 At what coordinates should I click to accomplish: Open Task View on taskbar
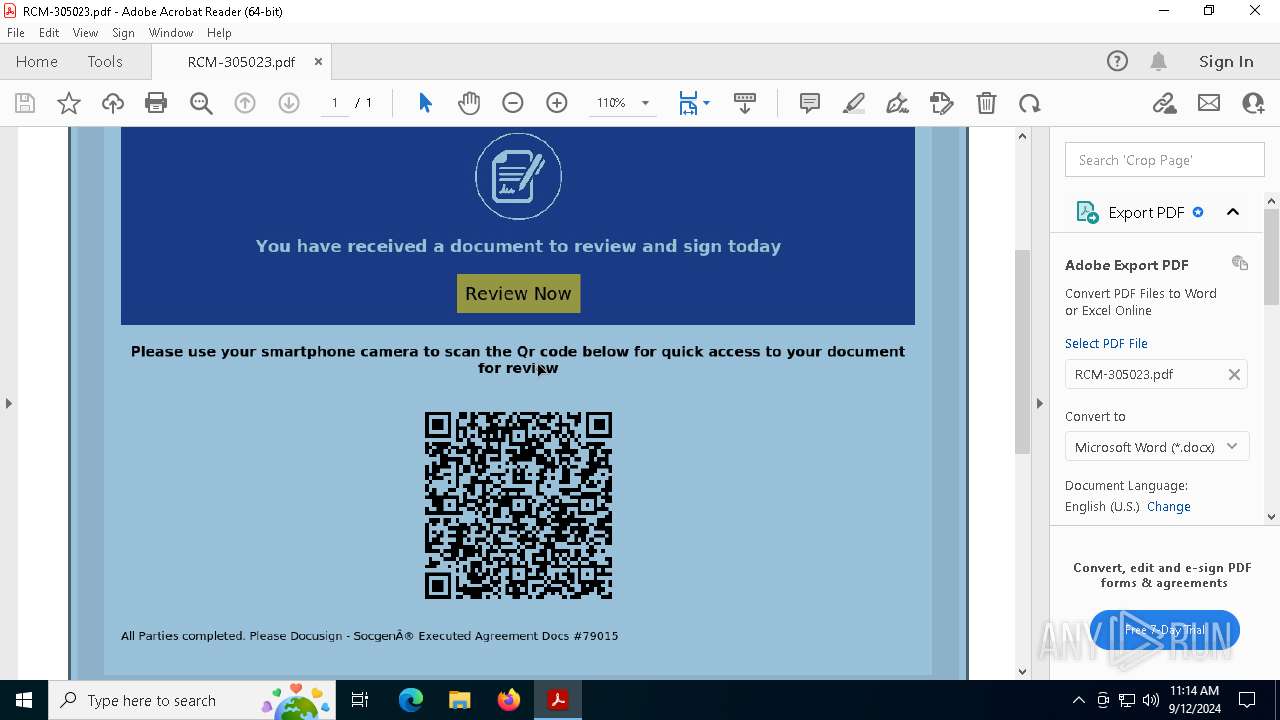(360, 700)
